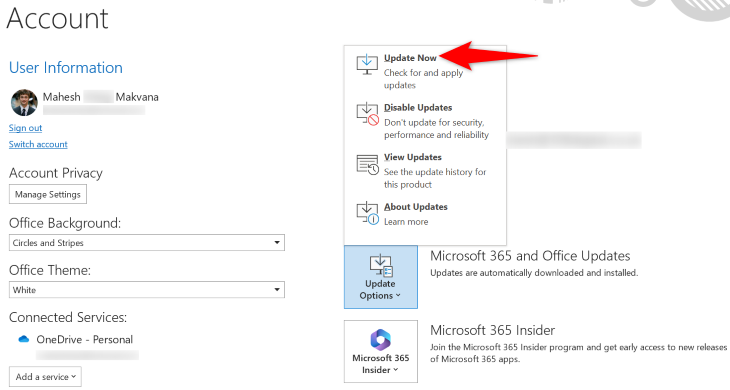Click the About Updates info icon
730x390 pixels.
click(368, 214)
